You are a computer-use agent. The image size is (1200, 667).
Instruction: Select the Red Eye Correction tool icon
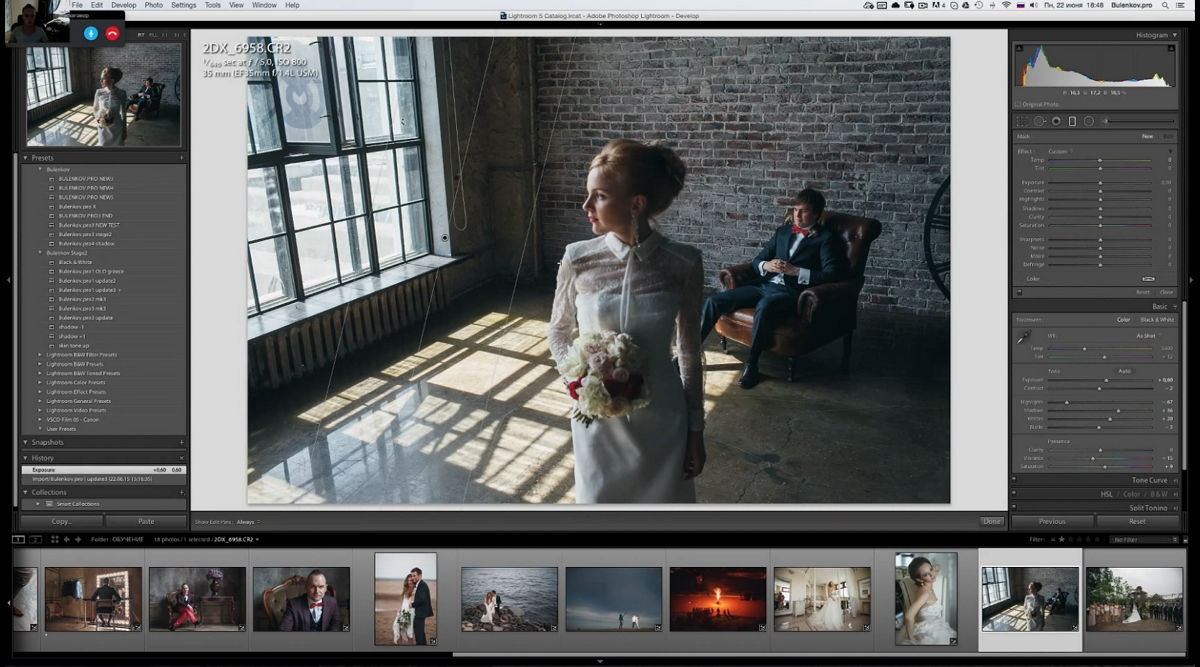click(x=1056, y=121)
